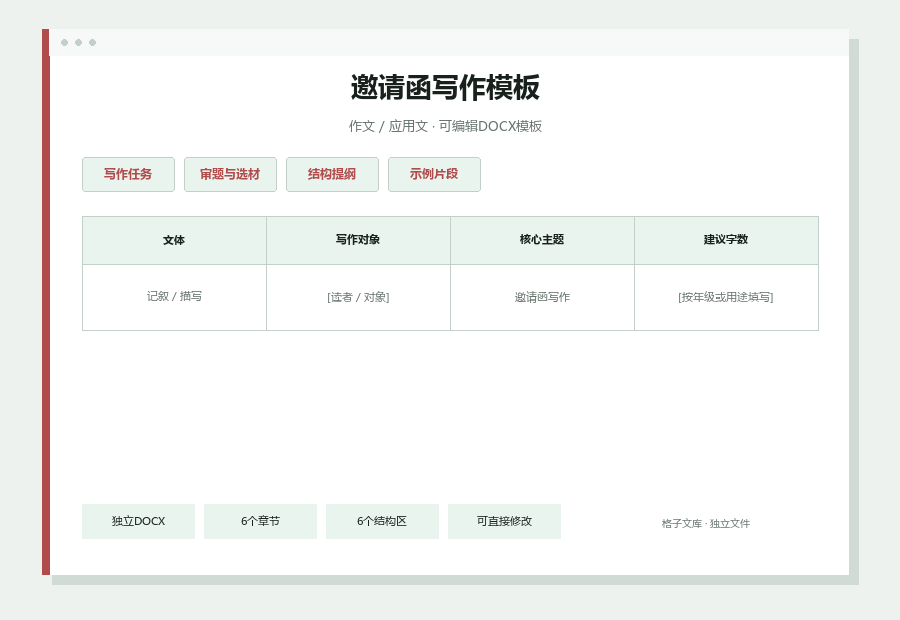Select the 6个结构区 tag
The image size is (900, 620).
pyautogui.click(x=382, y=521)
